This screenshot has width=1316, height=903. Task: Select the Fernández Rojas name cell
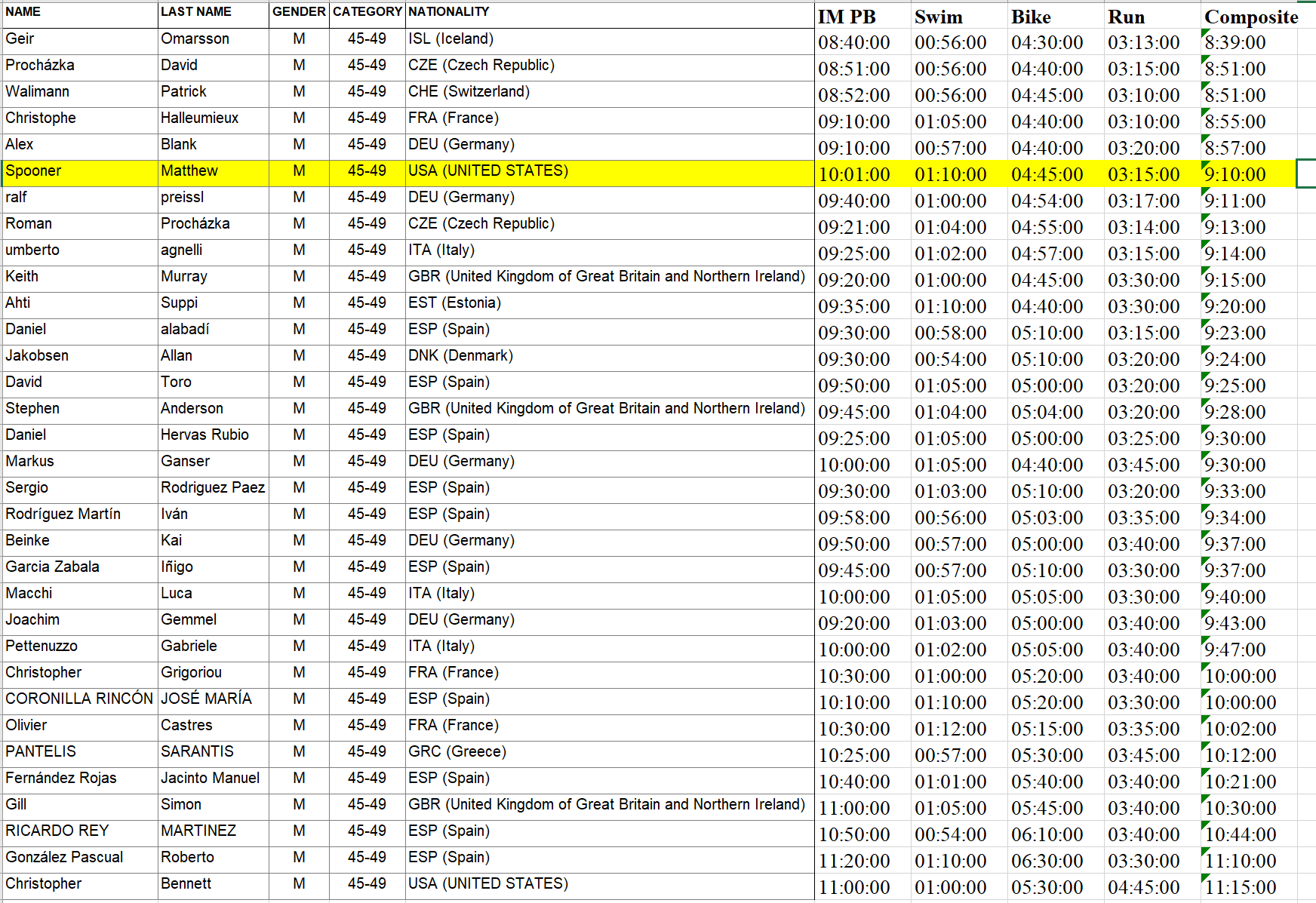pyautogui.click(x=79, y=781)
